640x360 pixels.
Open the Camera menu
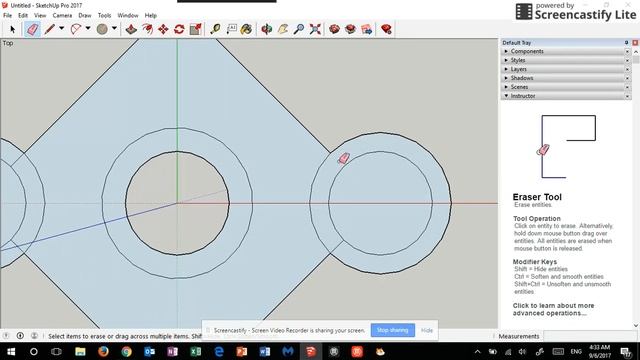click(x=62, y=16)
